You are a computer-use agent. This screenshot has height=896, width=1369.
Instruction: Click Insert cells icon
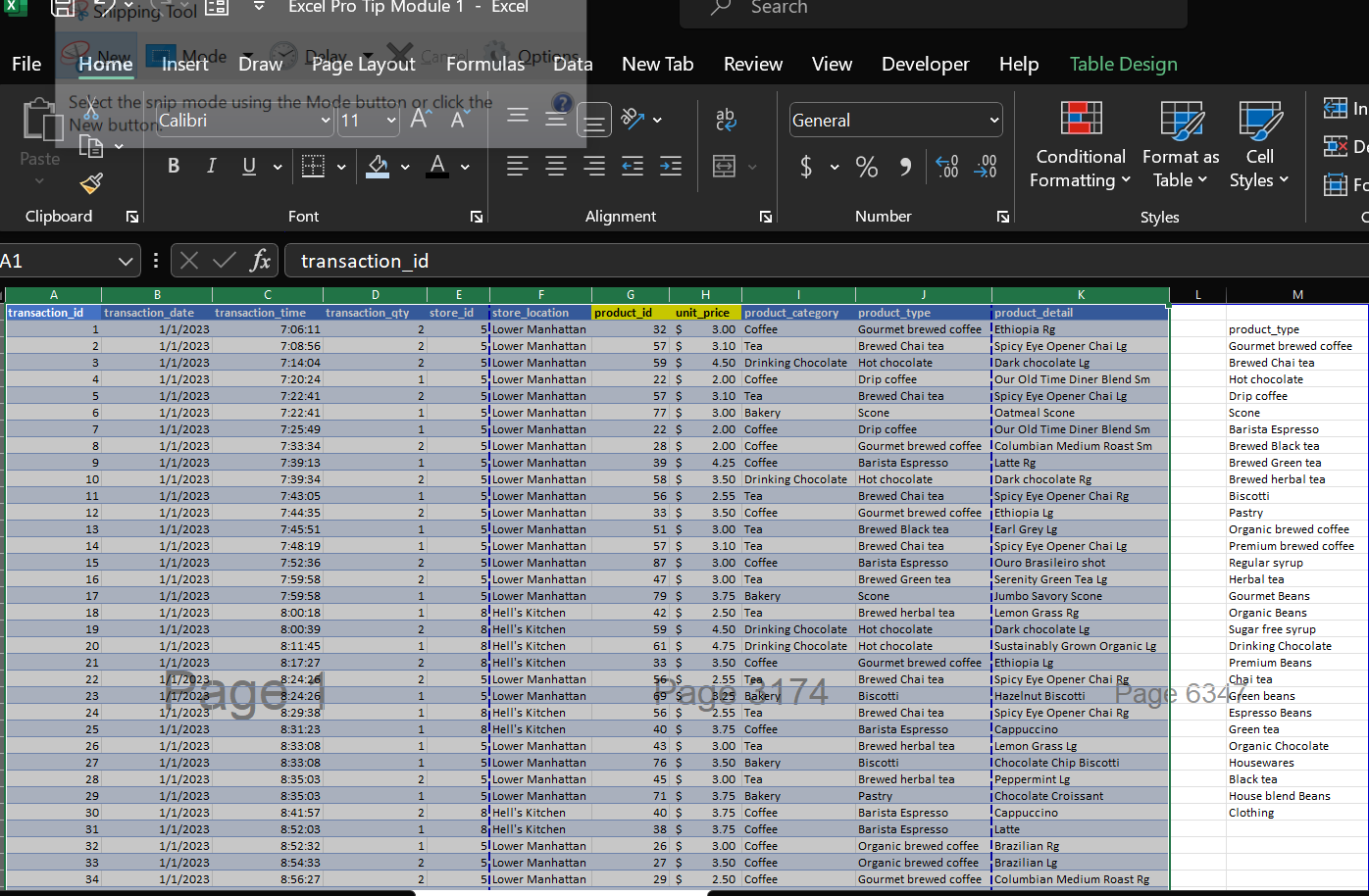tap(1335, 108)
